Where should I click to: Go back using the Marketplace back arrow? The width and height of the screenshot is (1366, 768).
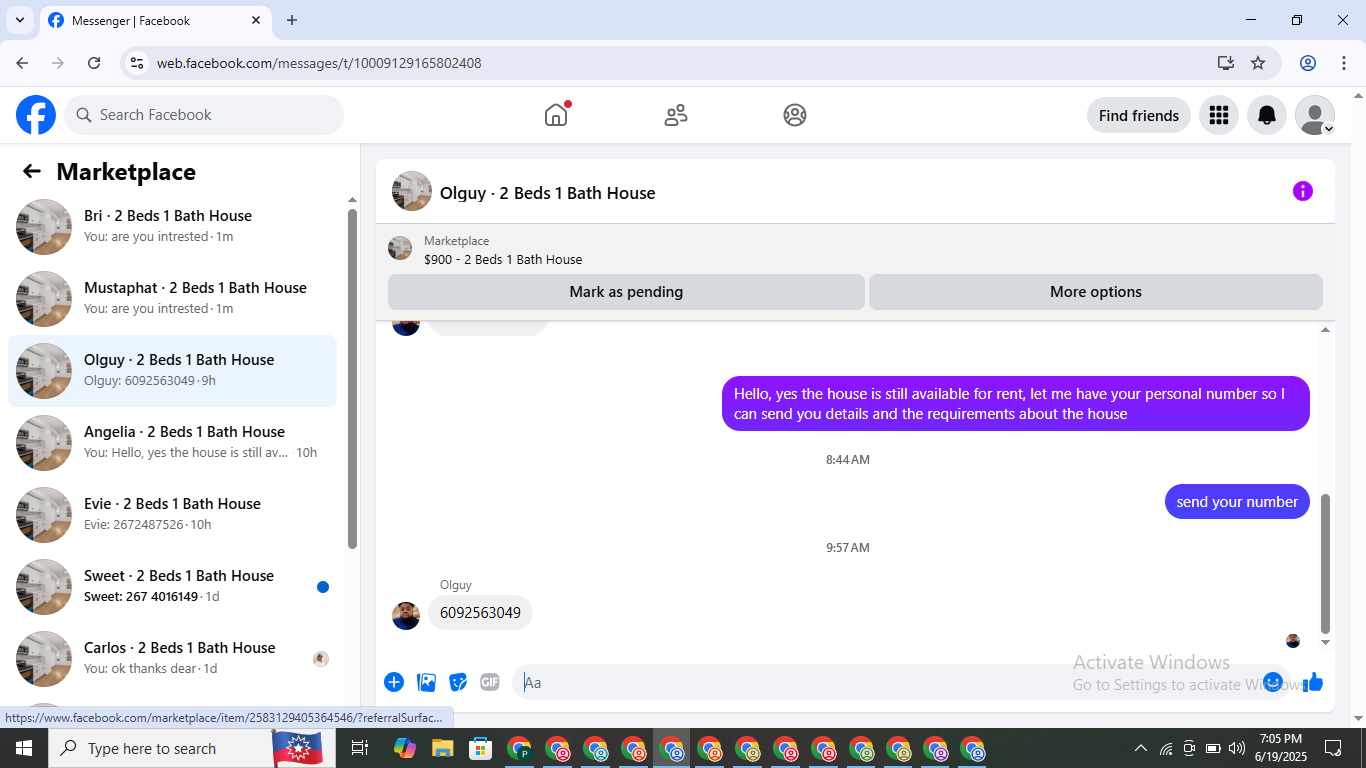pyautogui.click(x=32, y=171)
